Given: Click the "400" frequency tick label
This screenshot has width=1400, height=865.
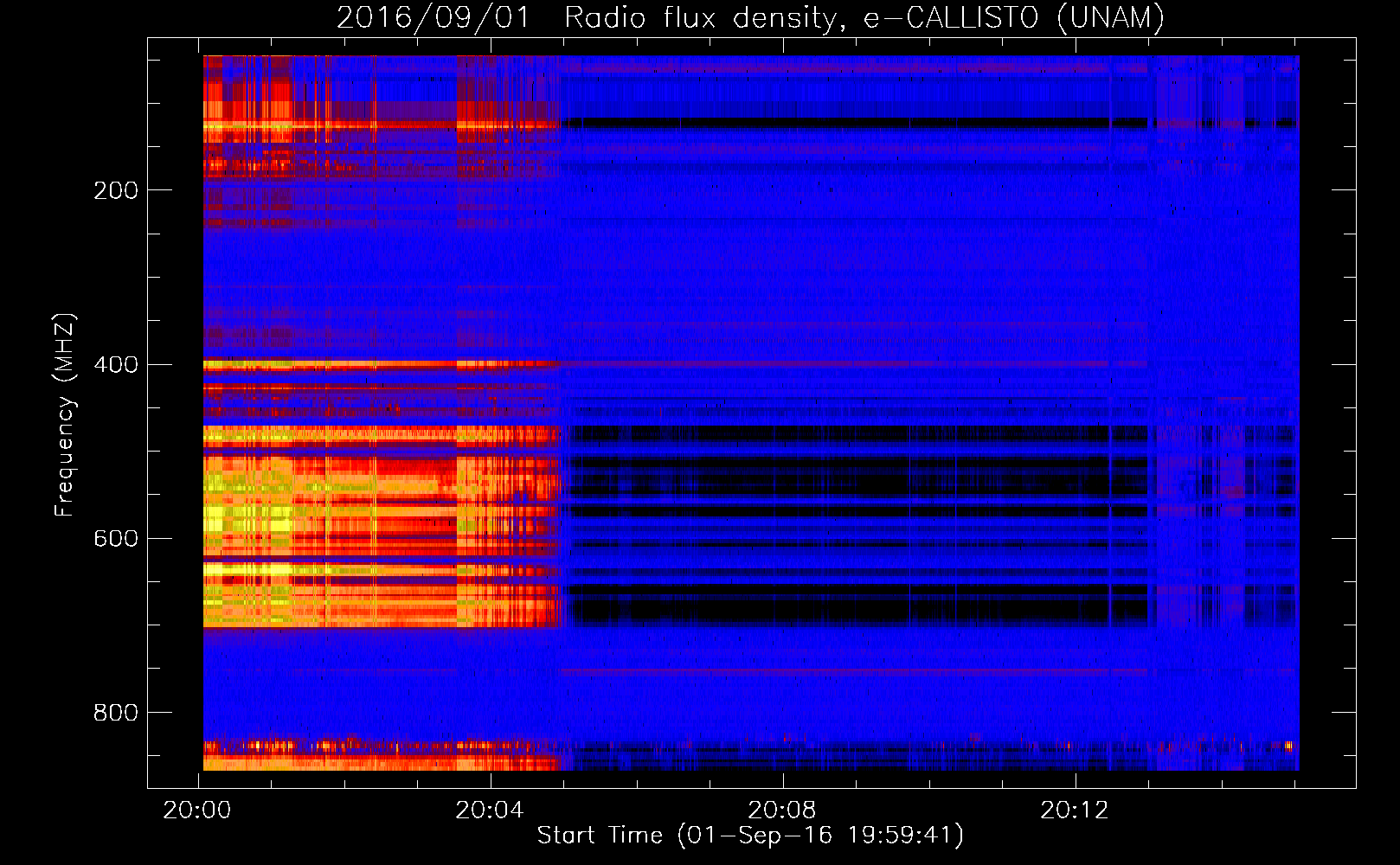Looking at the screenshot, I should [x=116, y=364].
